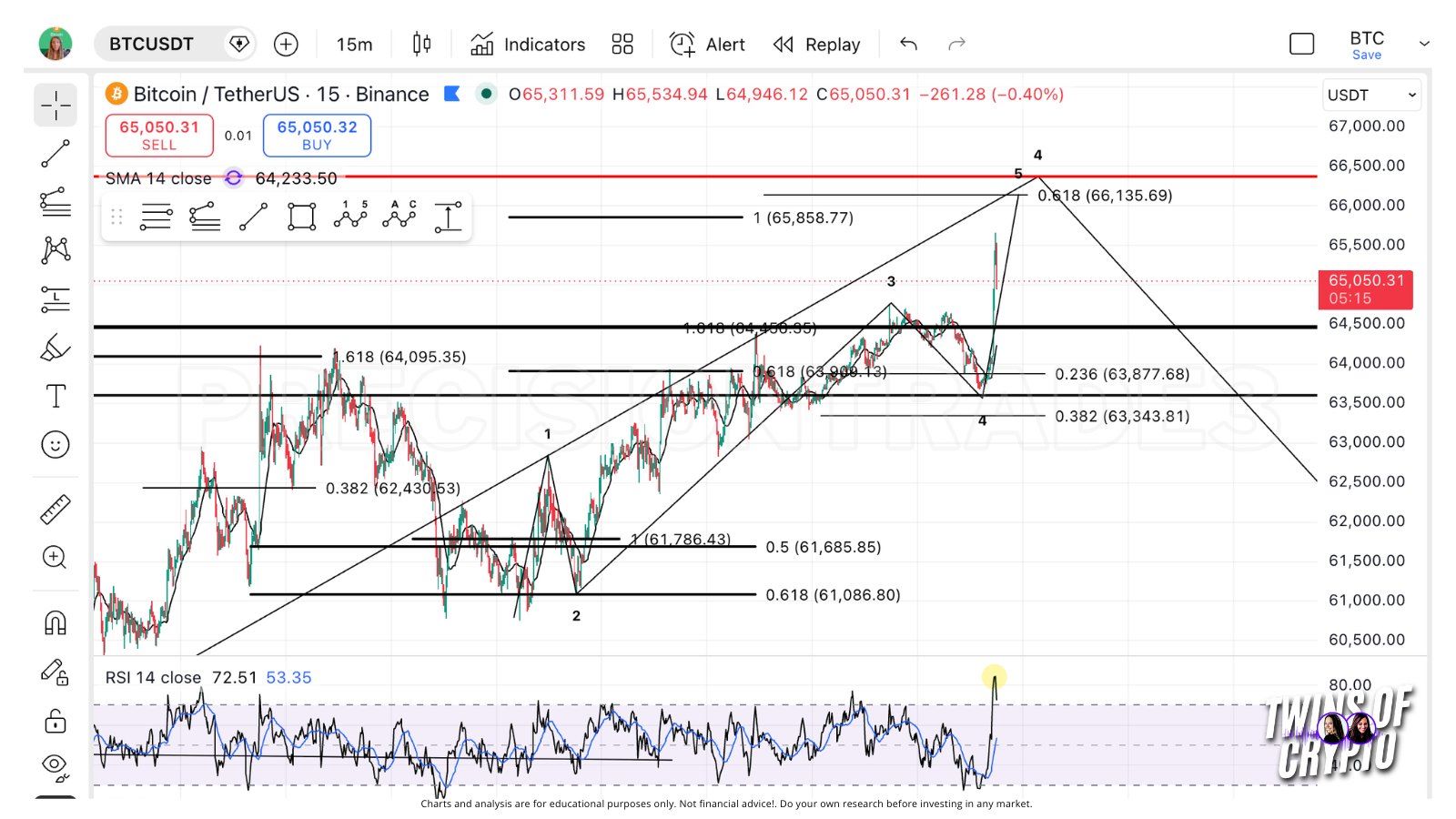Create a new Alert
The height and width of the screenshot is (819, 1456).
tap(707, 44)
